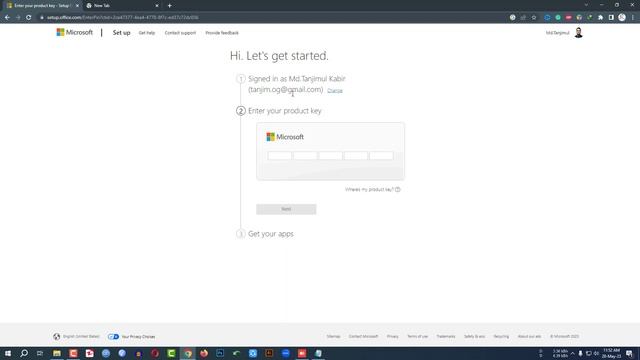Launch Firefox from the taskbar
The height and width of the screenshot is (360, 640).
[x=204, y=353]
